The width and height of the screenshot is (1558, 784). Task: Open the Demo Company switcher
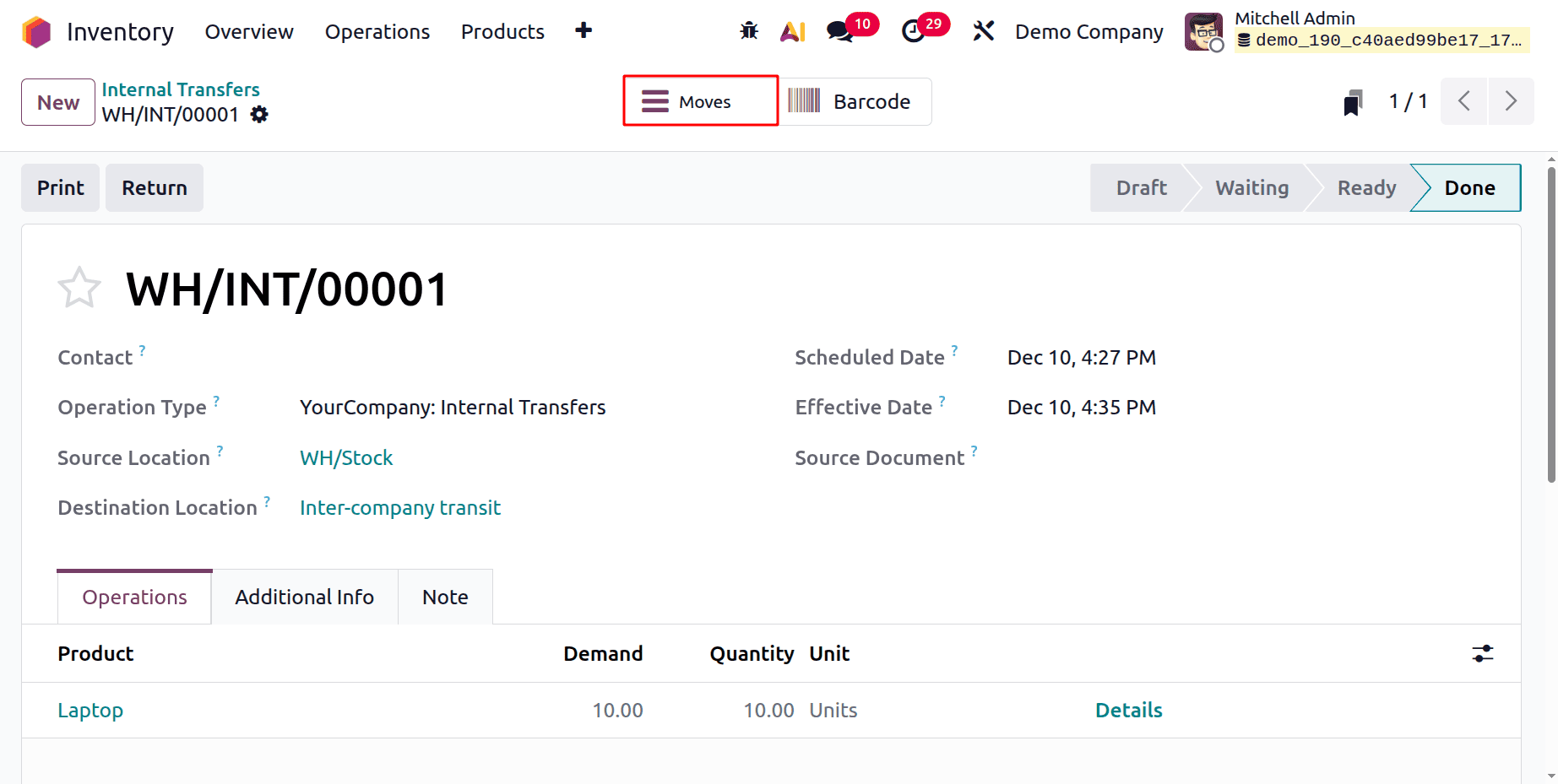(1088, 31)
